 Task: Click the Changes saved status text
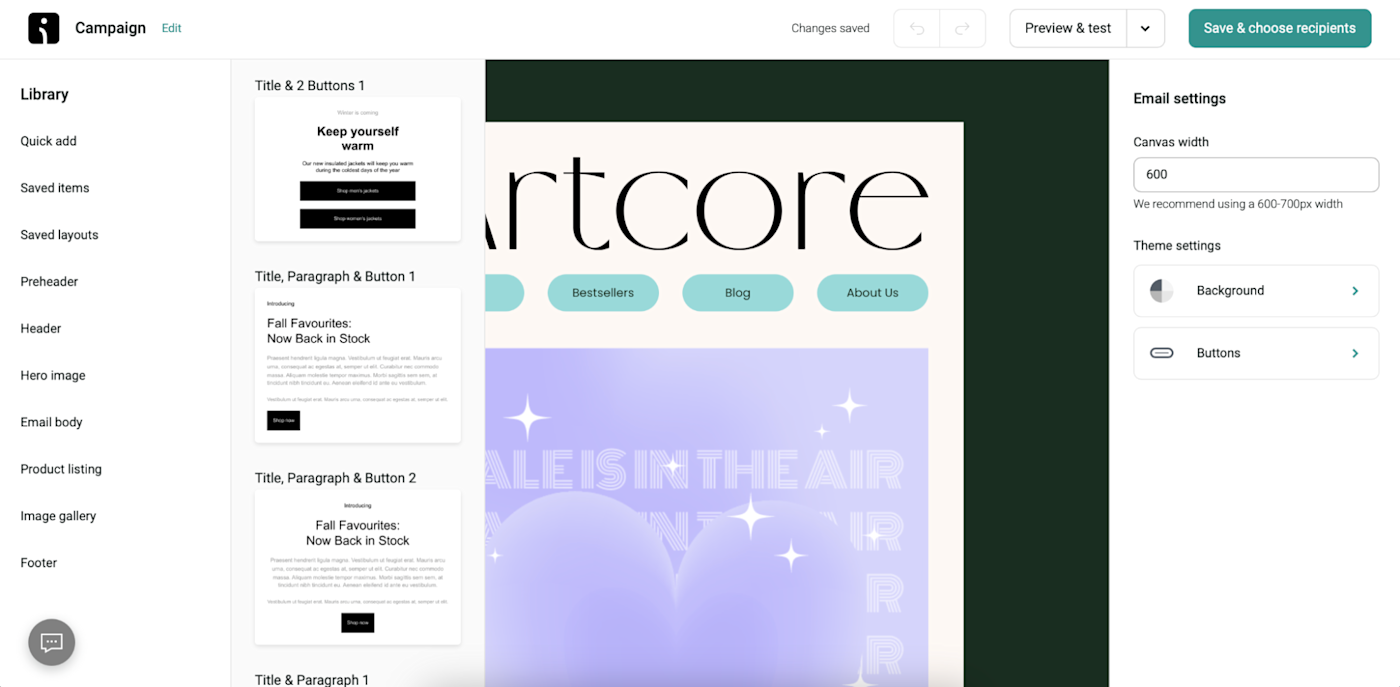pos(830,28)
